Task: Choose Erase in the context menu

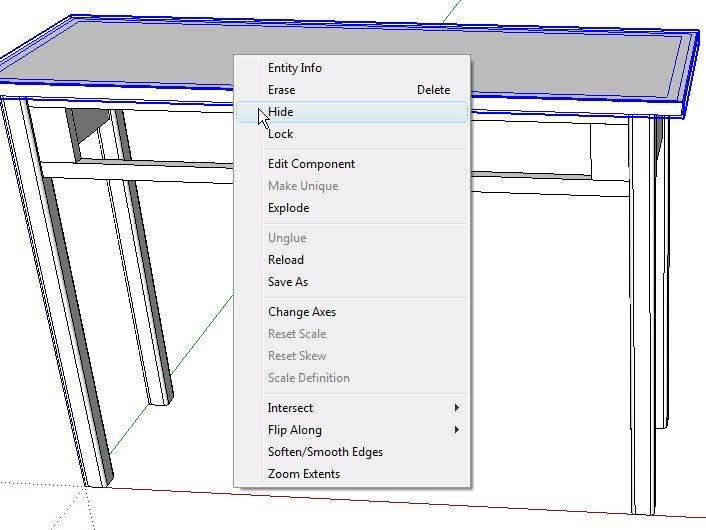Action: point(352,90)
